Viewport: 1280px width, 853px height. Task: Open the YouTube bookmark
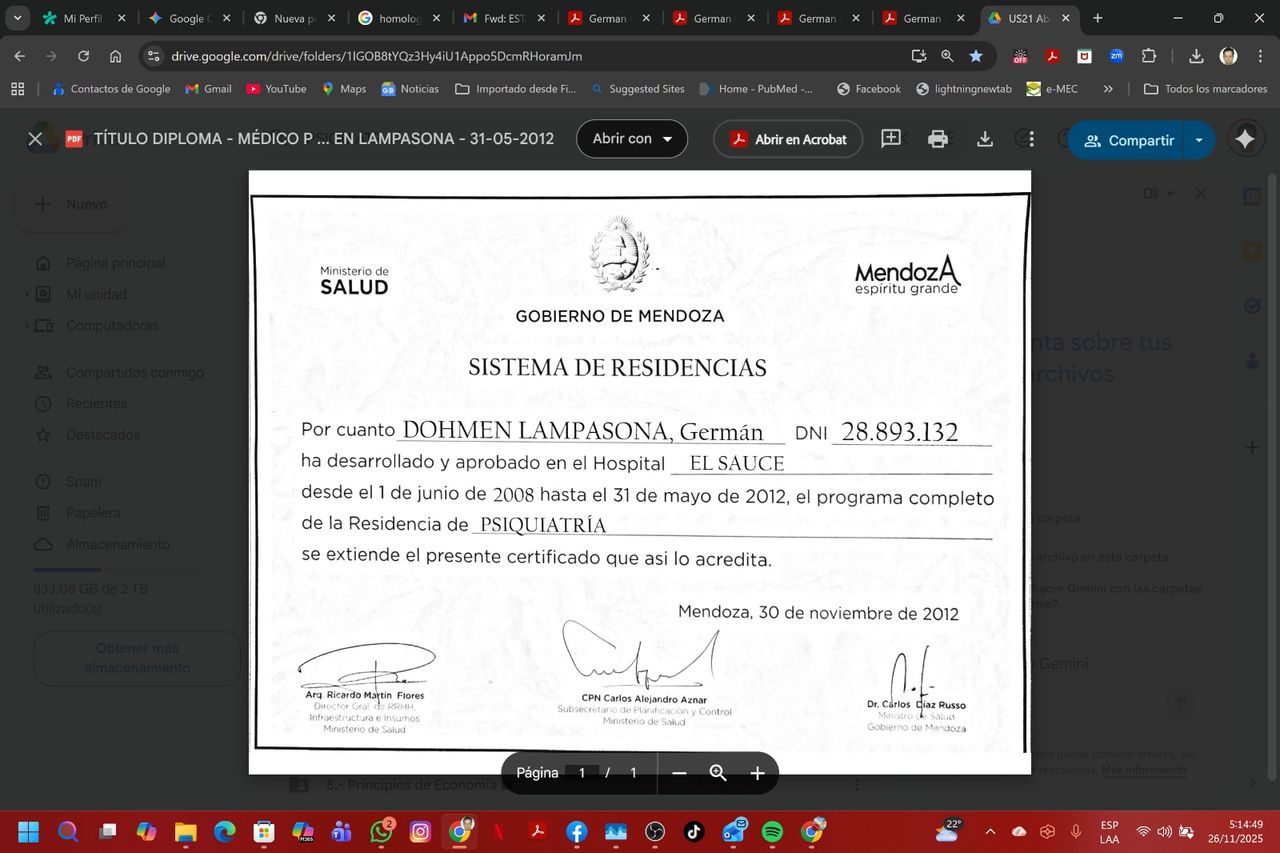click(276, 89)
